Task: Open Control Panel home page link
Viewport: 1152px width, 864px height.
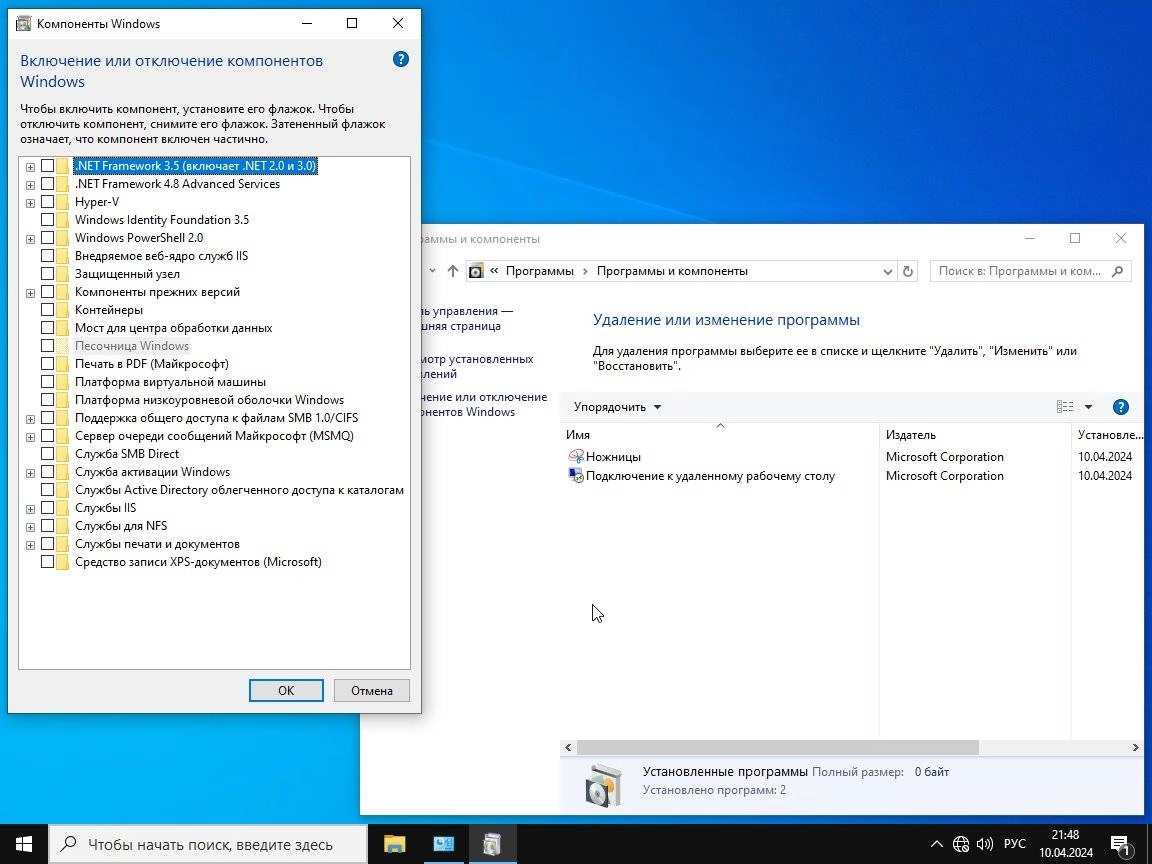Action: point(467,319)
